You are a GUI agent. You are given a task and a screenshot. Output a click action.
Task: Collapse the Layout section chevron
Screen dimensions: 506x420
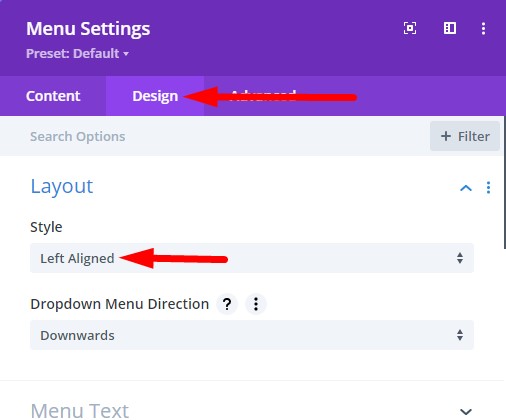pyautogui.click(x=466, y=188)
